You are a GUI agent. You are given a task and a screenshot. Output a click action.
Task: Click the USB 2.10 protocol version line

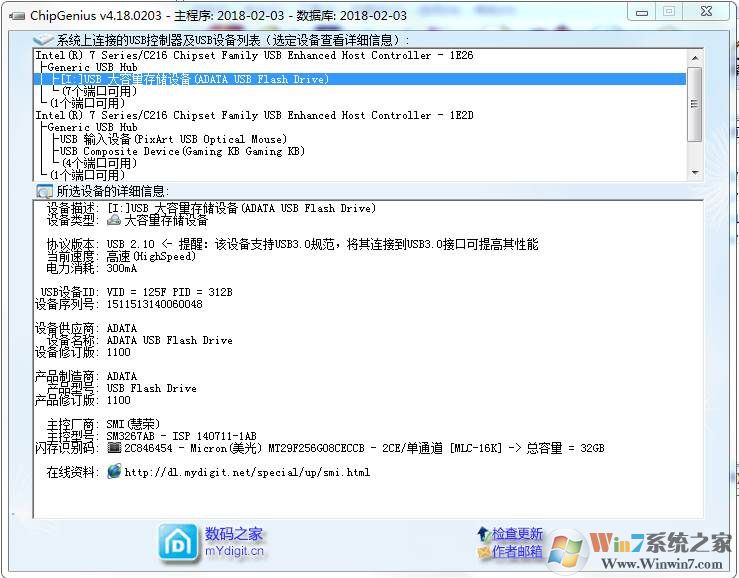[322, 244]
